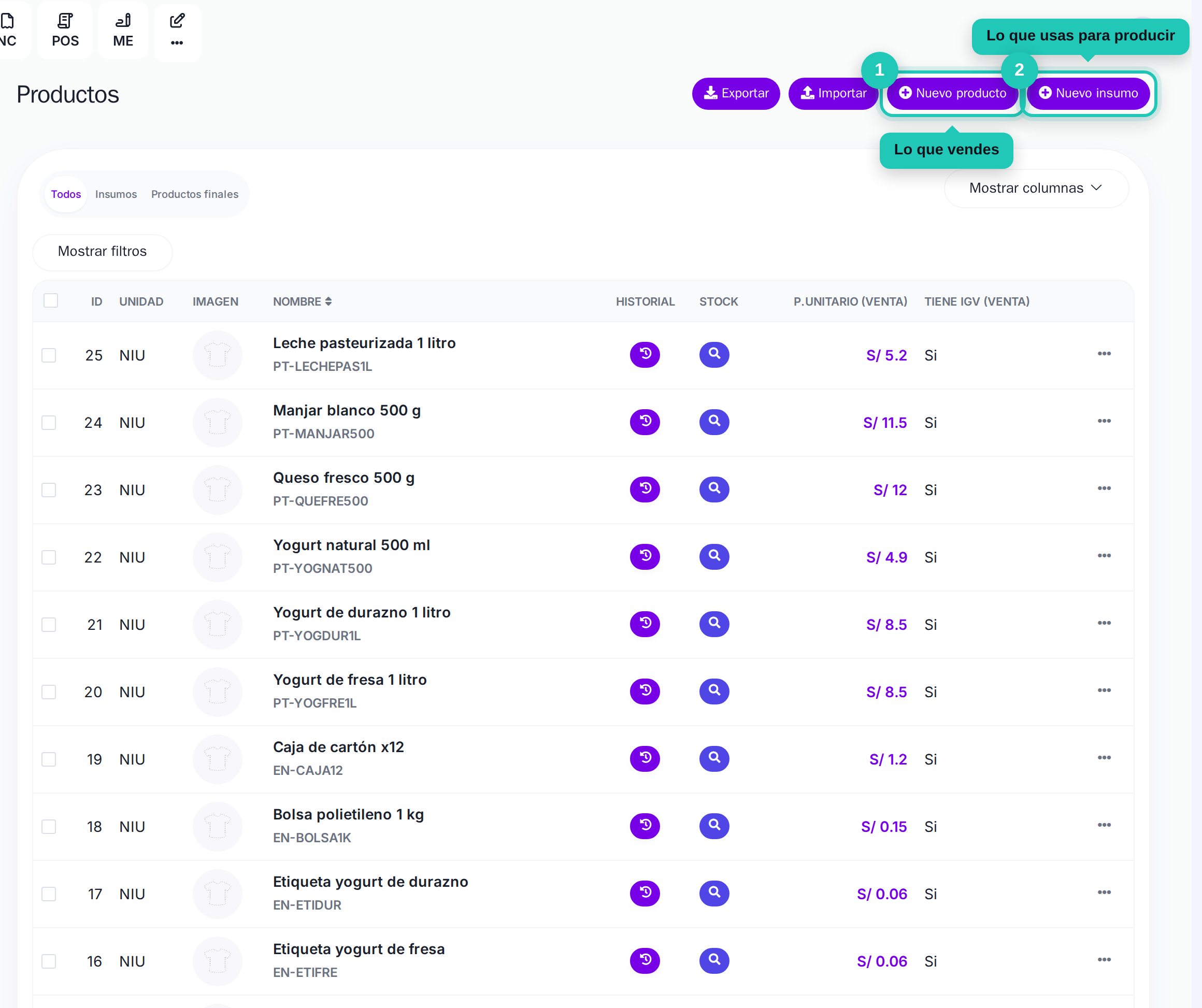Expand the Mostrar columnas dropdown

click(1036, 189)
